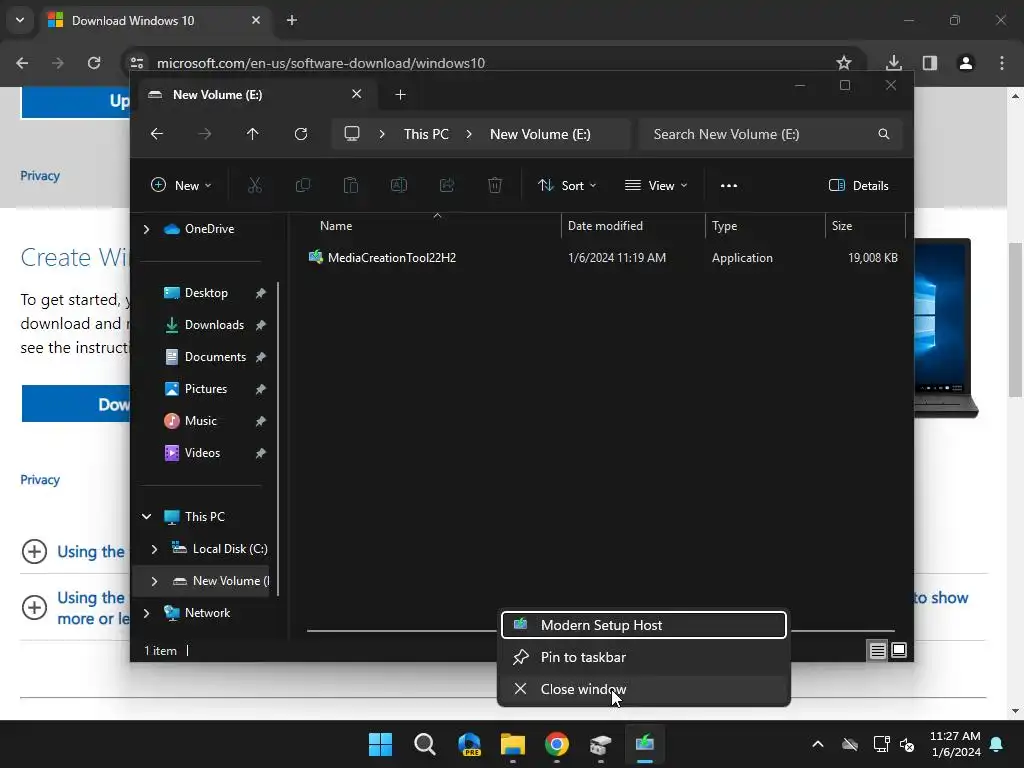Unpin Documents from Quick access

[261, 357]
